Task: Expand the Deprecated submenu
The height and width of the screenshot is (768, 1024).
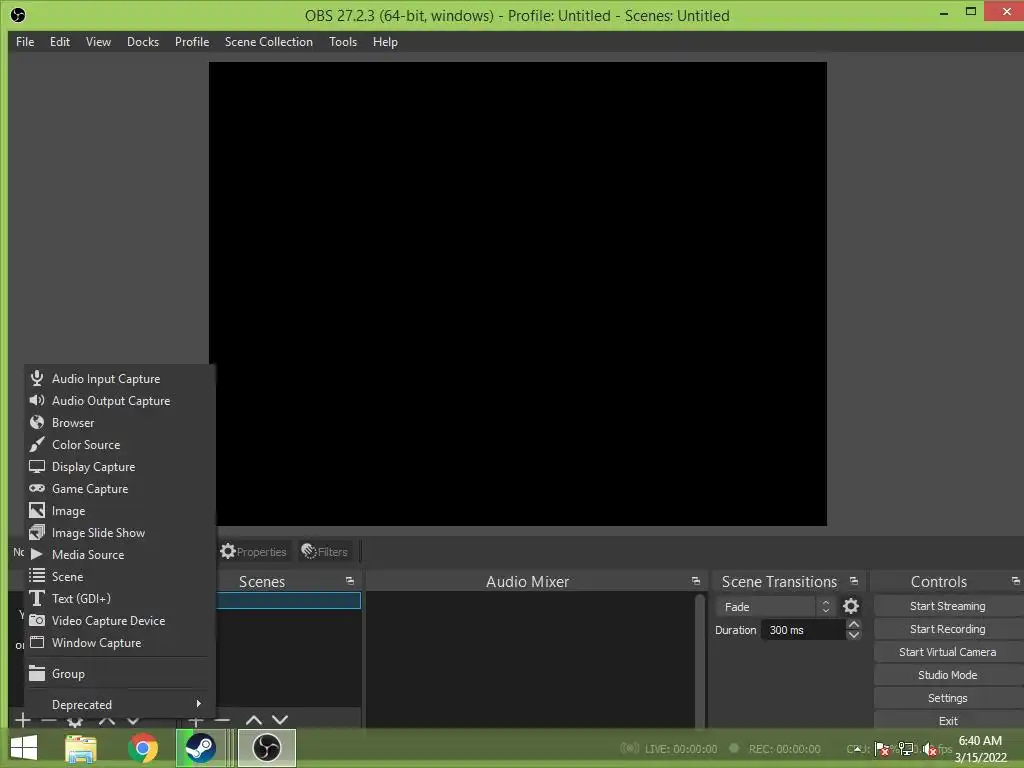Action: (x=120, y=705)
